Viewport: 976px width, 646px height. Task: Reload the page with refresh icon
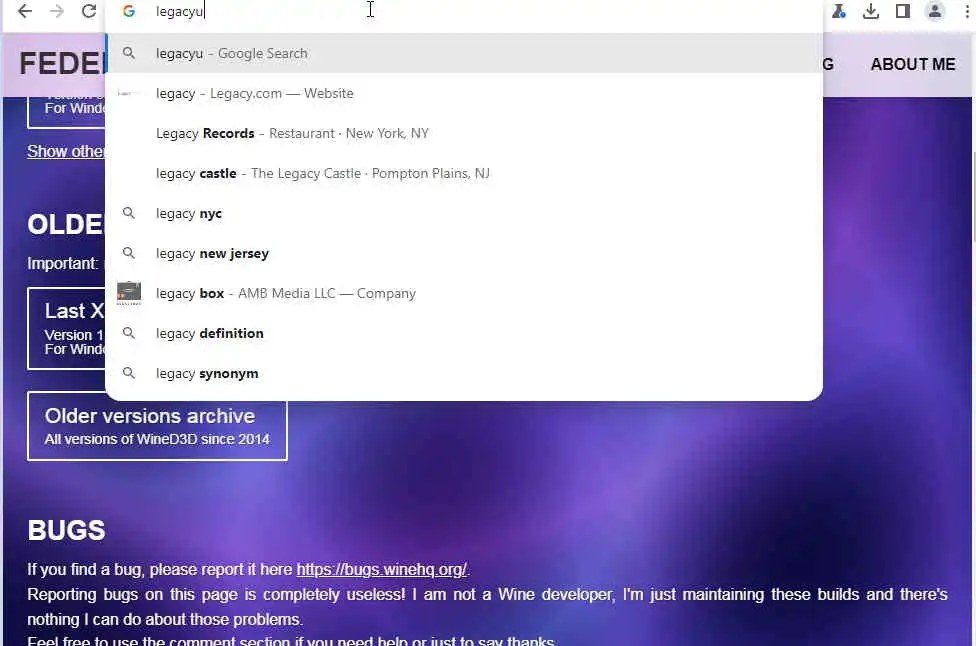[89, 11]
